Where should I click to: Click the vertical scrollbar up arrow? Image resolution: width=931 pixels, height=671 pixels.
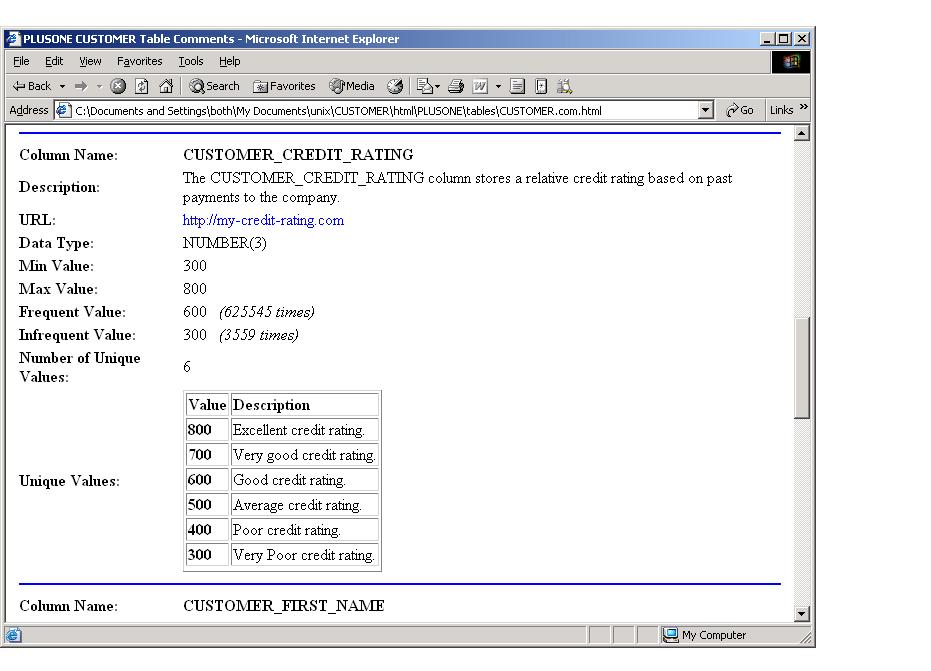(x=802, y=134)
